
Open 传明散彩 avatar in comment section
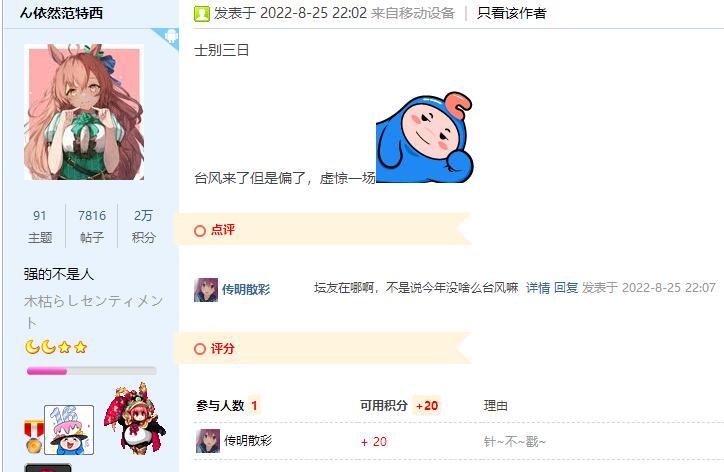[x=206, y=290]
